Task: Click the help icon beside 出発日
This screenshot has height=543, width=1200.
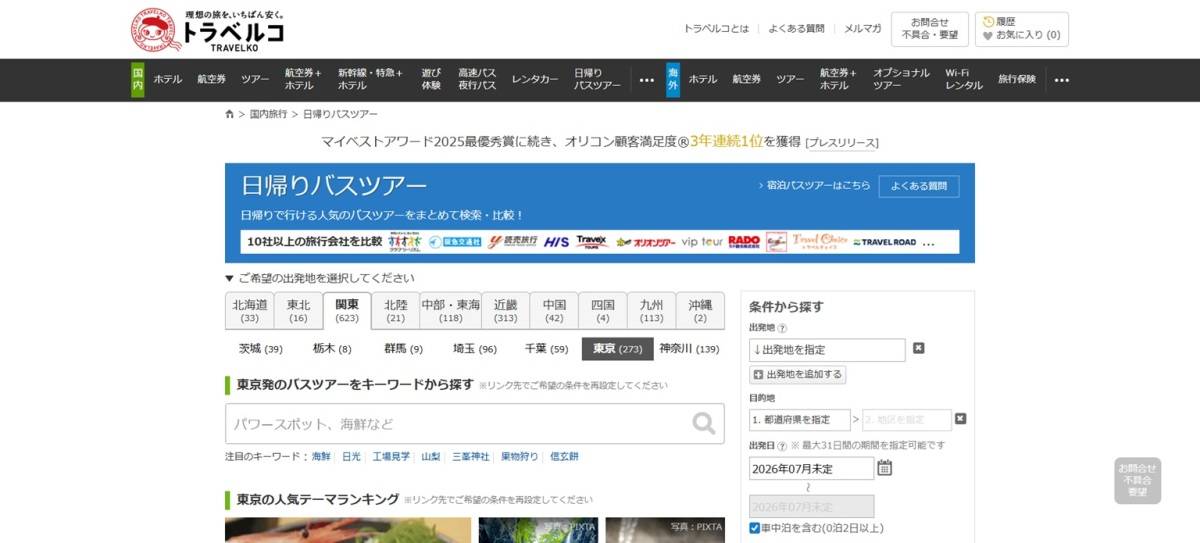Action: tap(782, 445)
